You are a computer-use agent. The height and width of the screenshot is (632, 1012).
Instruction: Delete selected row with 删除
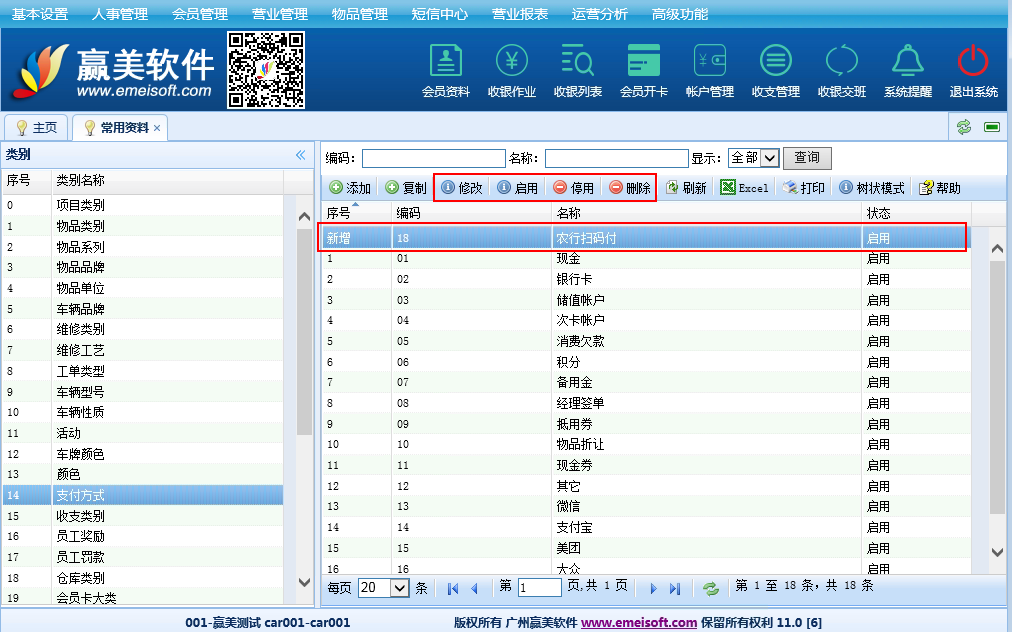pyautogui.click(x=629, y=188)
